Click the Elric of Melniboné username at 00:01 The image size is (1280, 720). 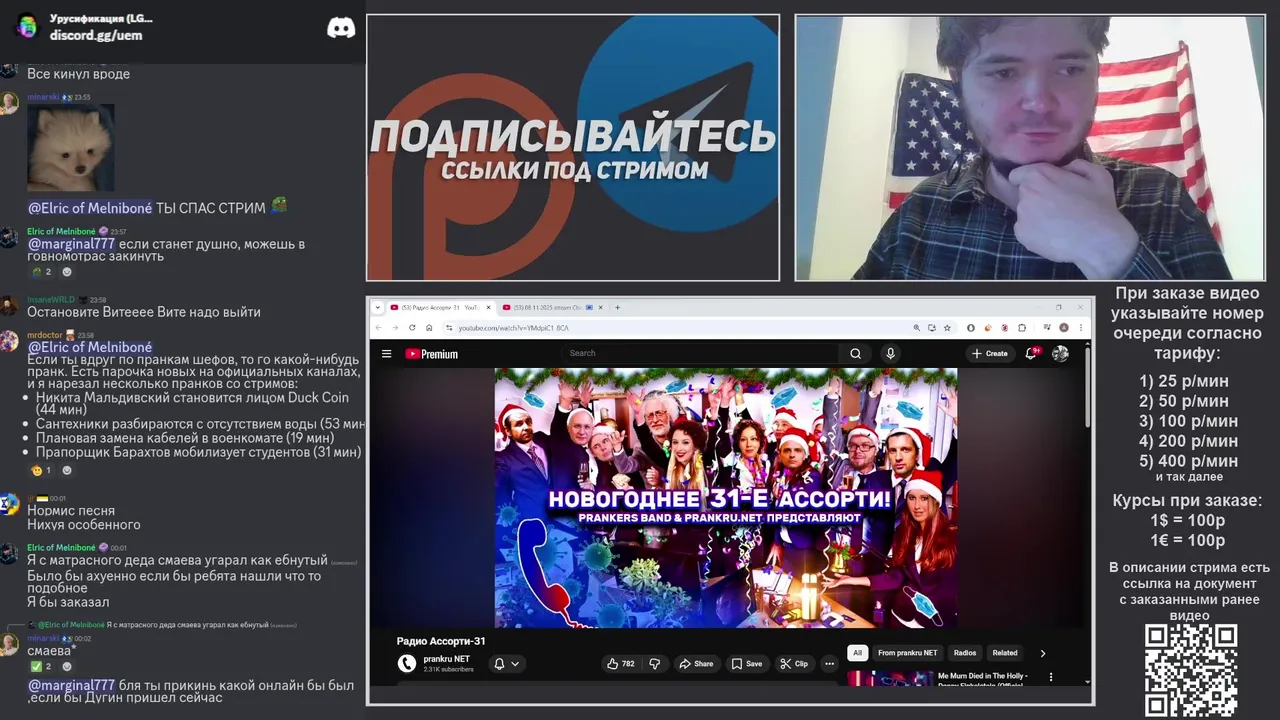(61, 548)
